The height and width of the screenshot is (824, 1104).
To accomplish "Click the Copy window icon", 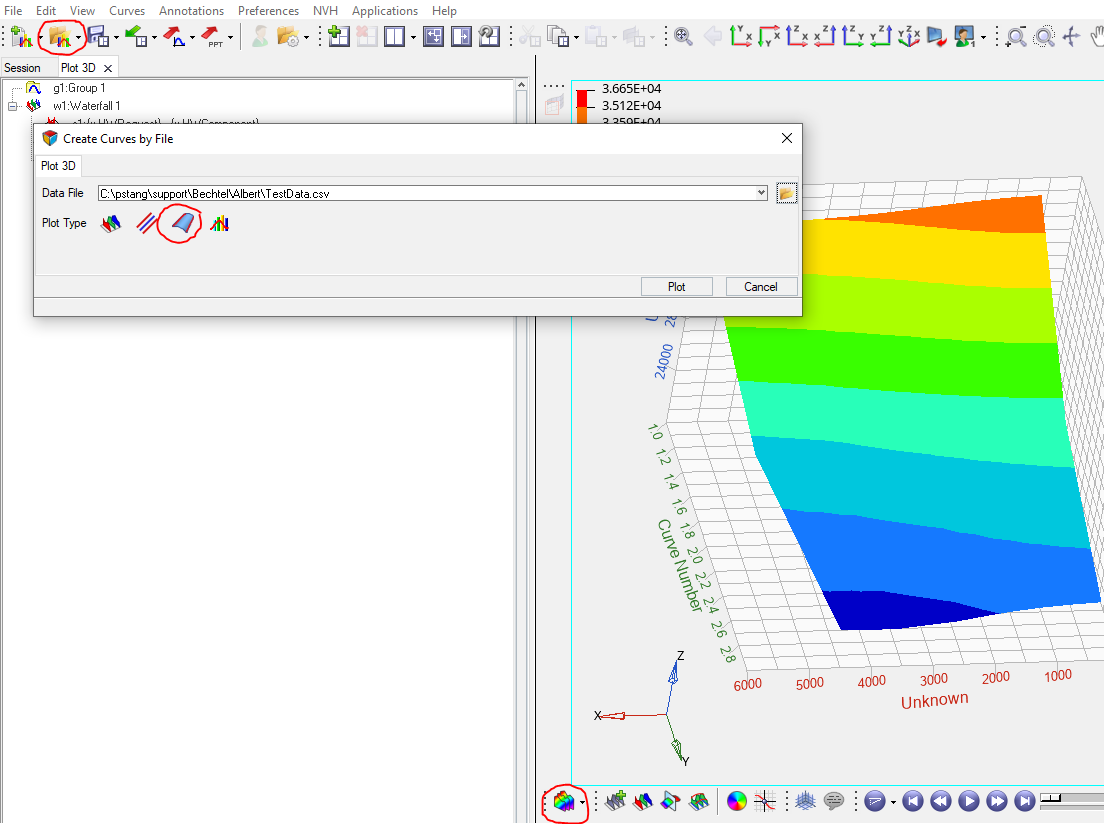I will [558, 36].
